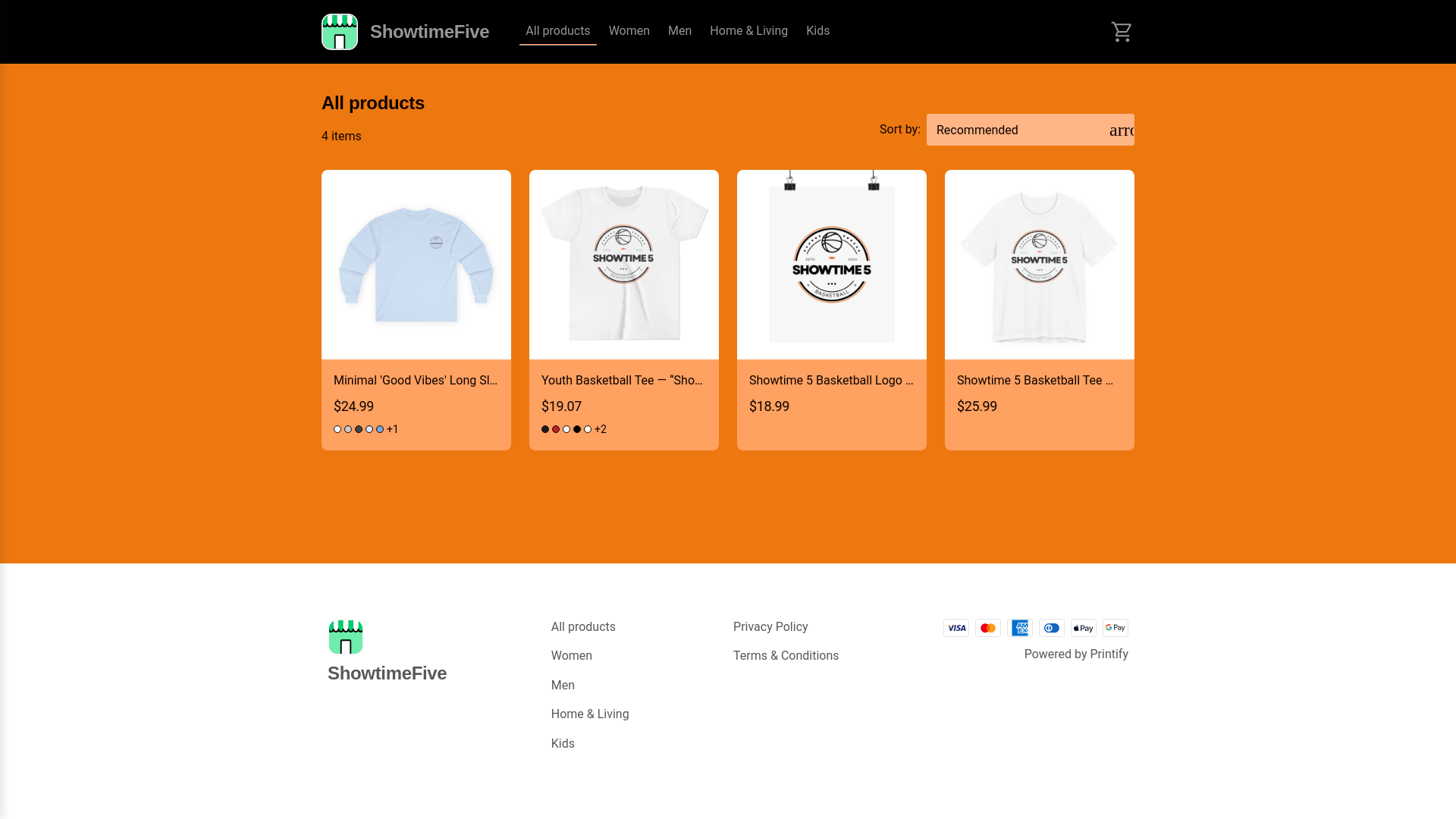Click the storefront logo icon in footer
1456x819 pixels.
(x=346, y=637)
